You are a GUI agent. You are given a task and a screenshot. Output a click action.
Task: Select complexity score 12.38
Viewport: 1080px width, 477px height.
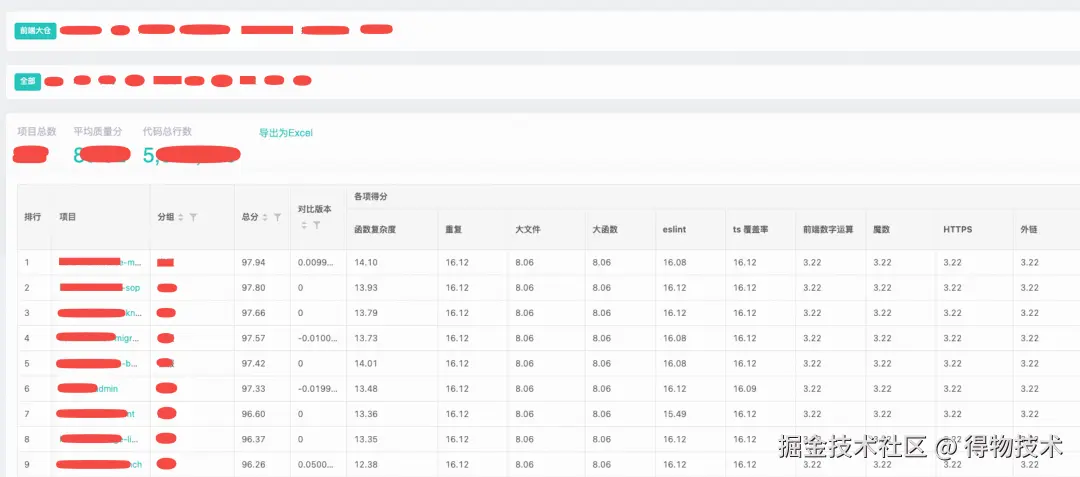coord(366,465)
